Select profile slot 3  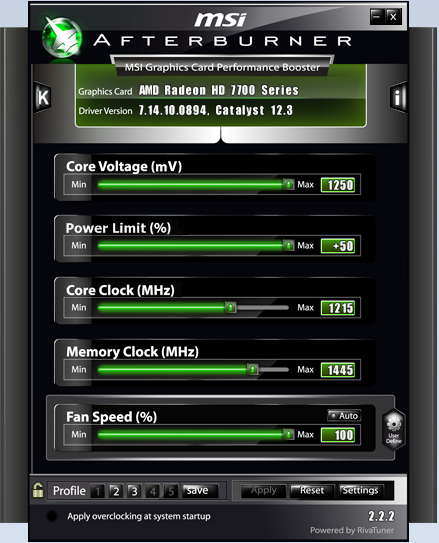[x=134, y=491]
